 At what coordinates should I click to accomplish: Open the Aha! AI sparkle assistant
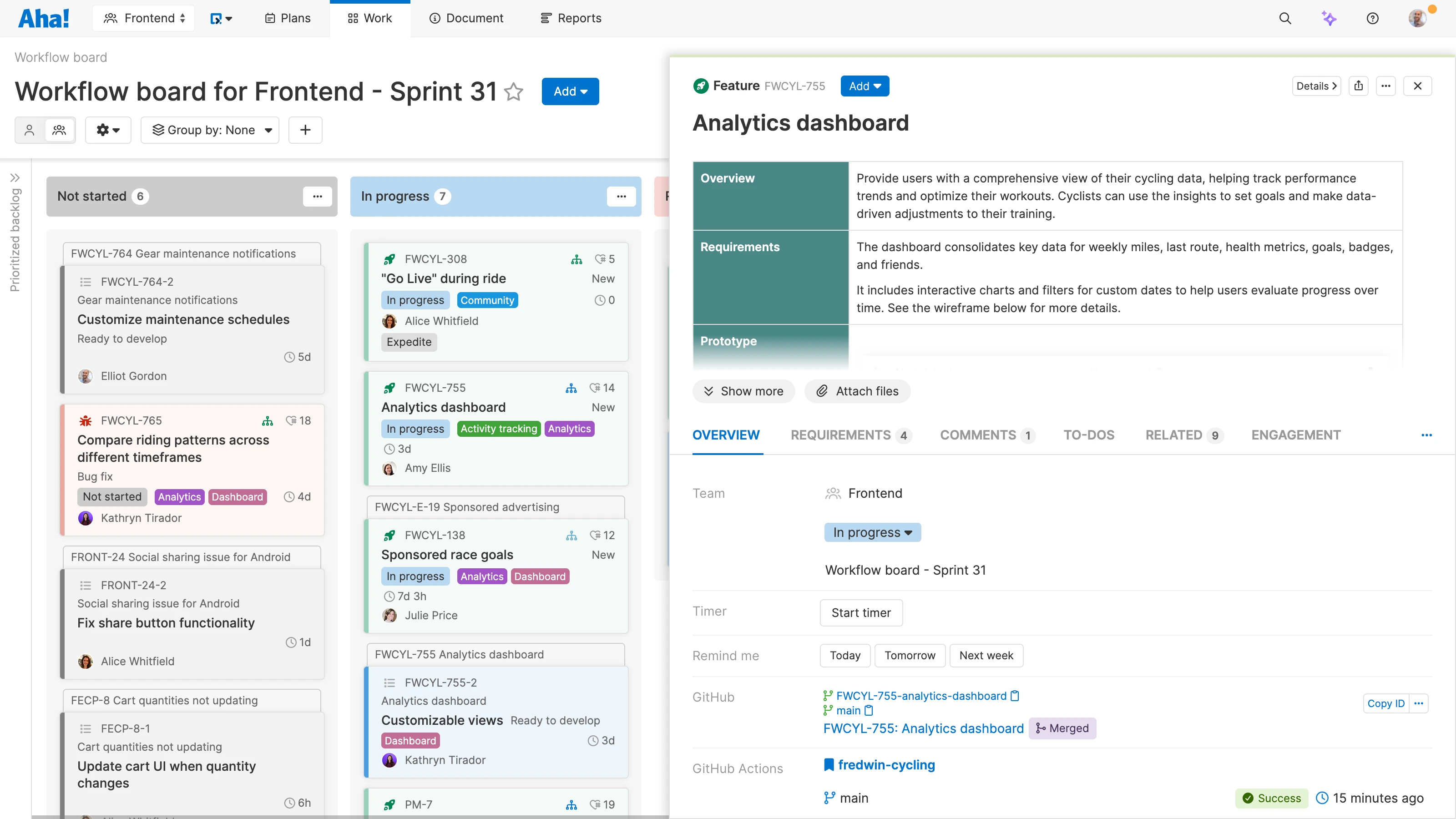coord(1330,18)
